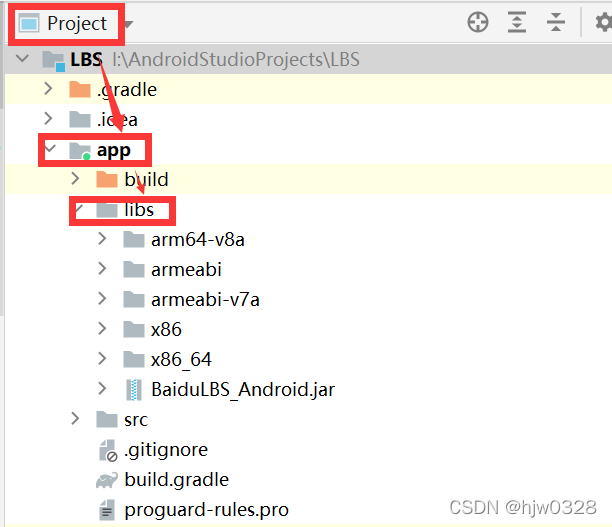Image resolution: width=612 pixels, height=527 pixels.
Task: Click the armeabi folder icon
Action: (x=134, y=269)
